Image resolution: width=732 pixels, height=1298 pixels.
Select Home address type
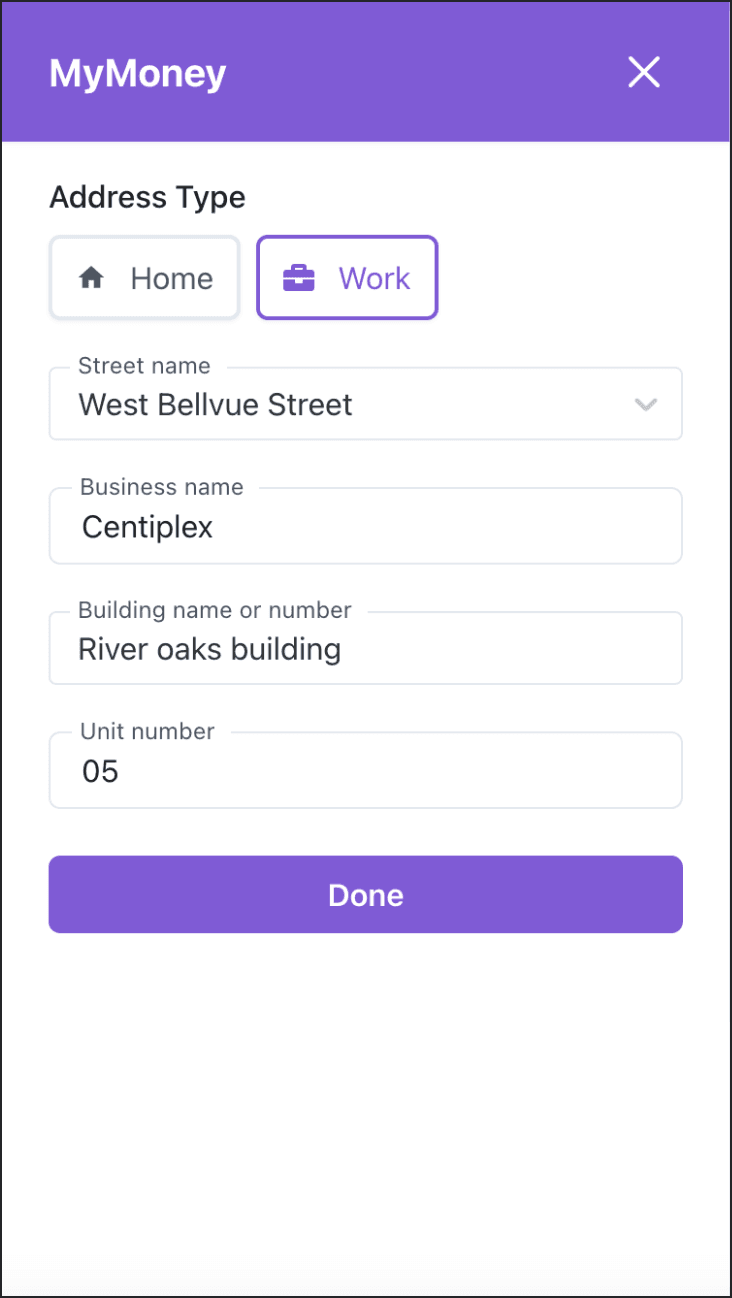coord(145,278)
